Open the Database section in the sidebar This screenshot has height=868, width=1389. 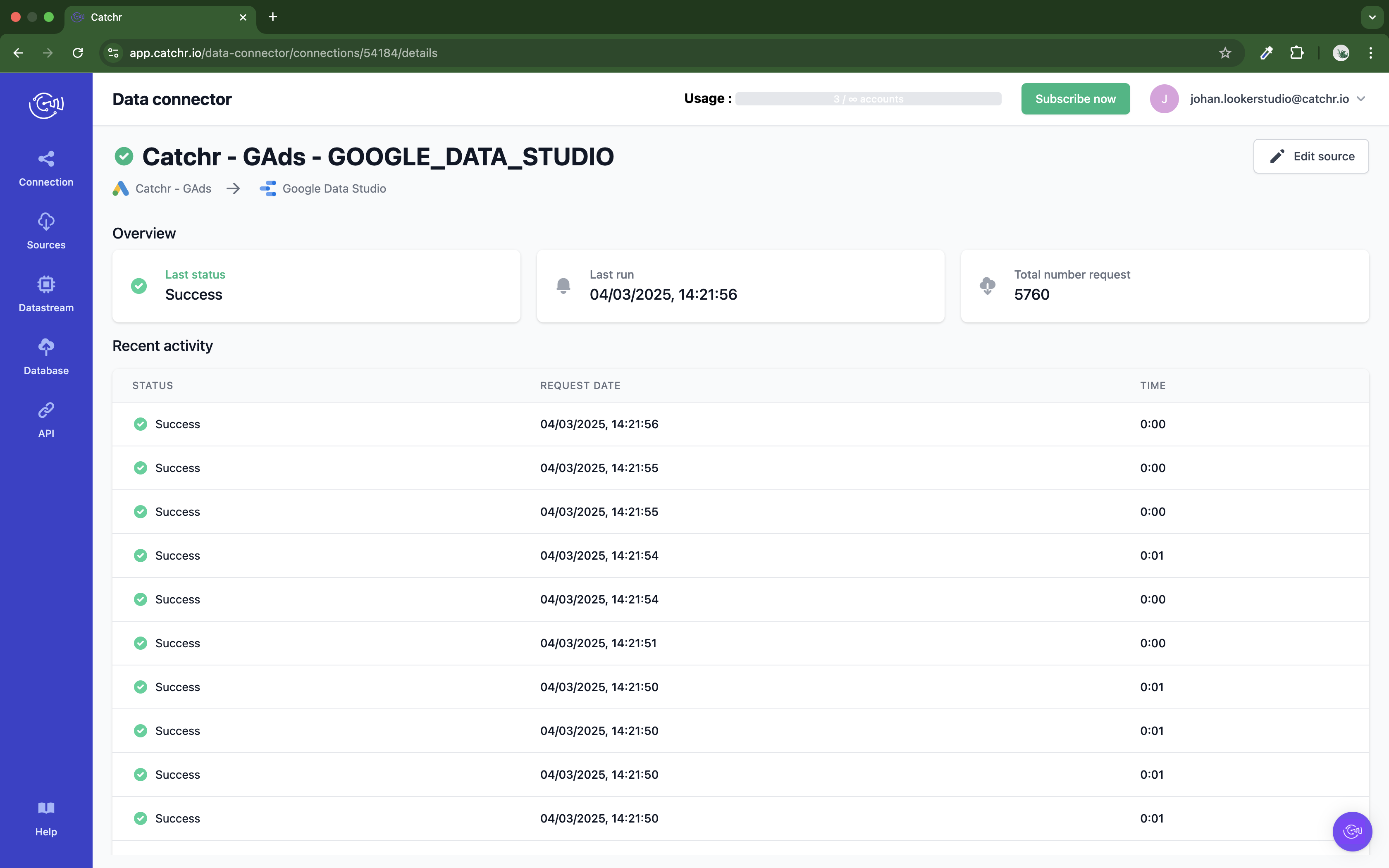tap(46, 357)
